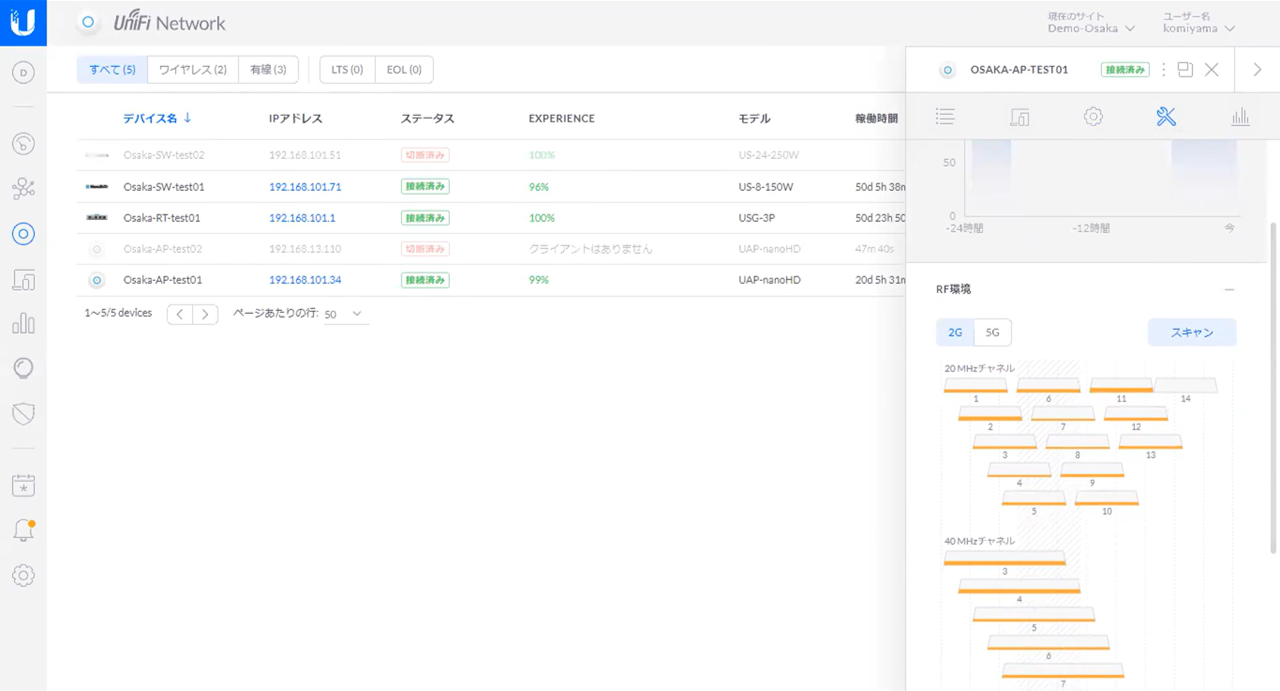The height and width of the screenshot is (691, 1280).
Task: Click the US-8-150W model cell
Action: (766, 187)
